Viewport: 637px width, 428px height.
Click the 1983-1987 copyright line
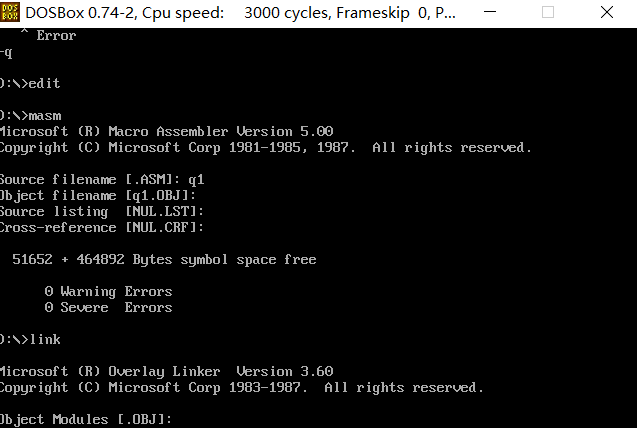click(x=240, y=387)
